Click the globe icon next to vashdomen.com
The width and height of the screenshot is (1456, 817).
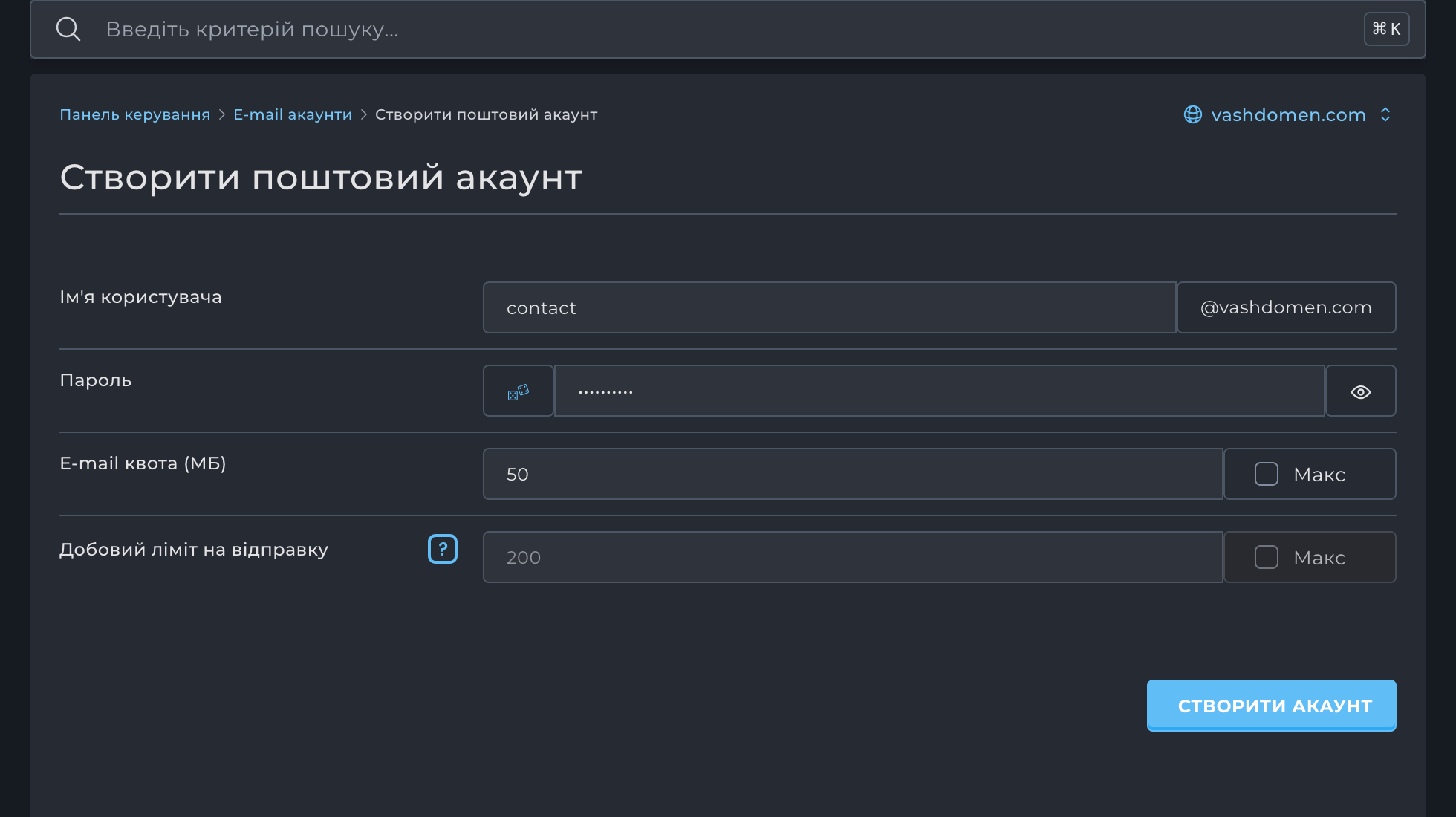[1192, 114]
